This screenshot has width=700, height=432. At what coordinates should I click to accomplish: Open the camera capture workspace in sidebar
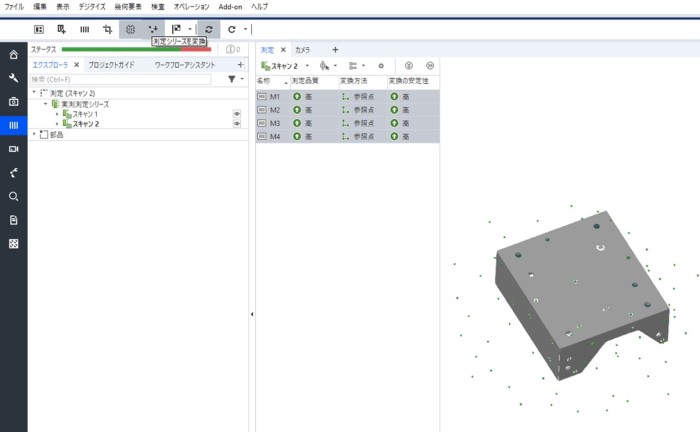[x=14, y=102]
